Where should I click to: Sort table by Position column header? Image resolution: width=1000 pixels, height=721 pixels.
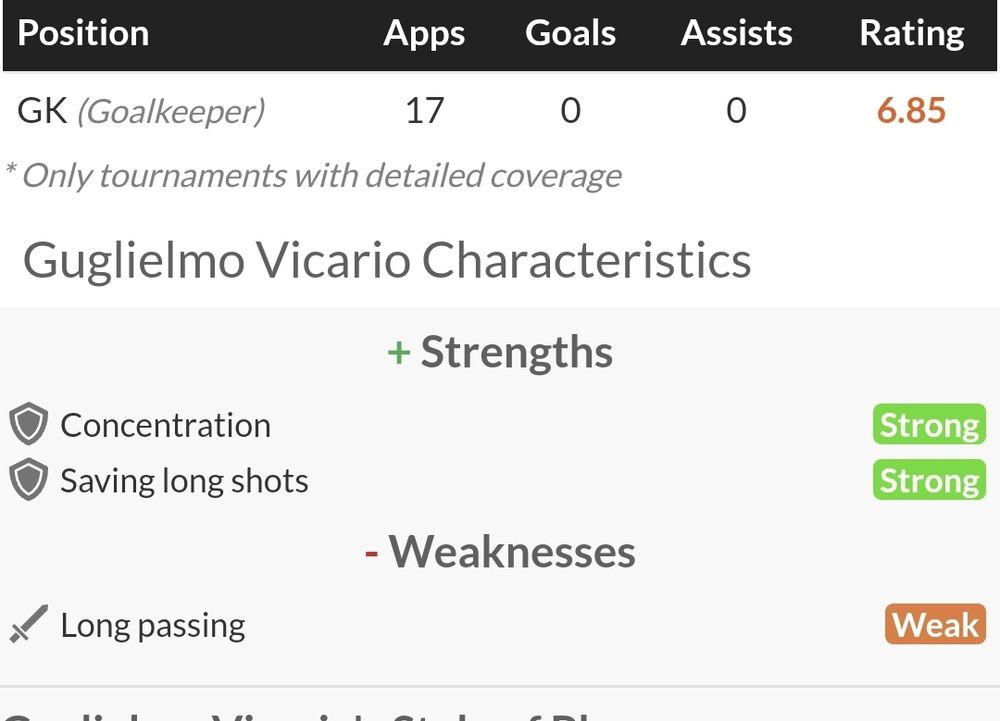(83, 33)
